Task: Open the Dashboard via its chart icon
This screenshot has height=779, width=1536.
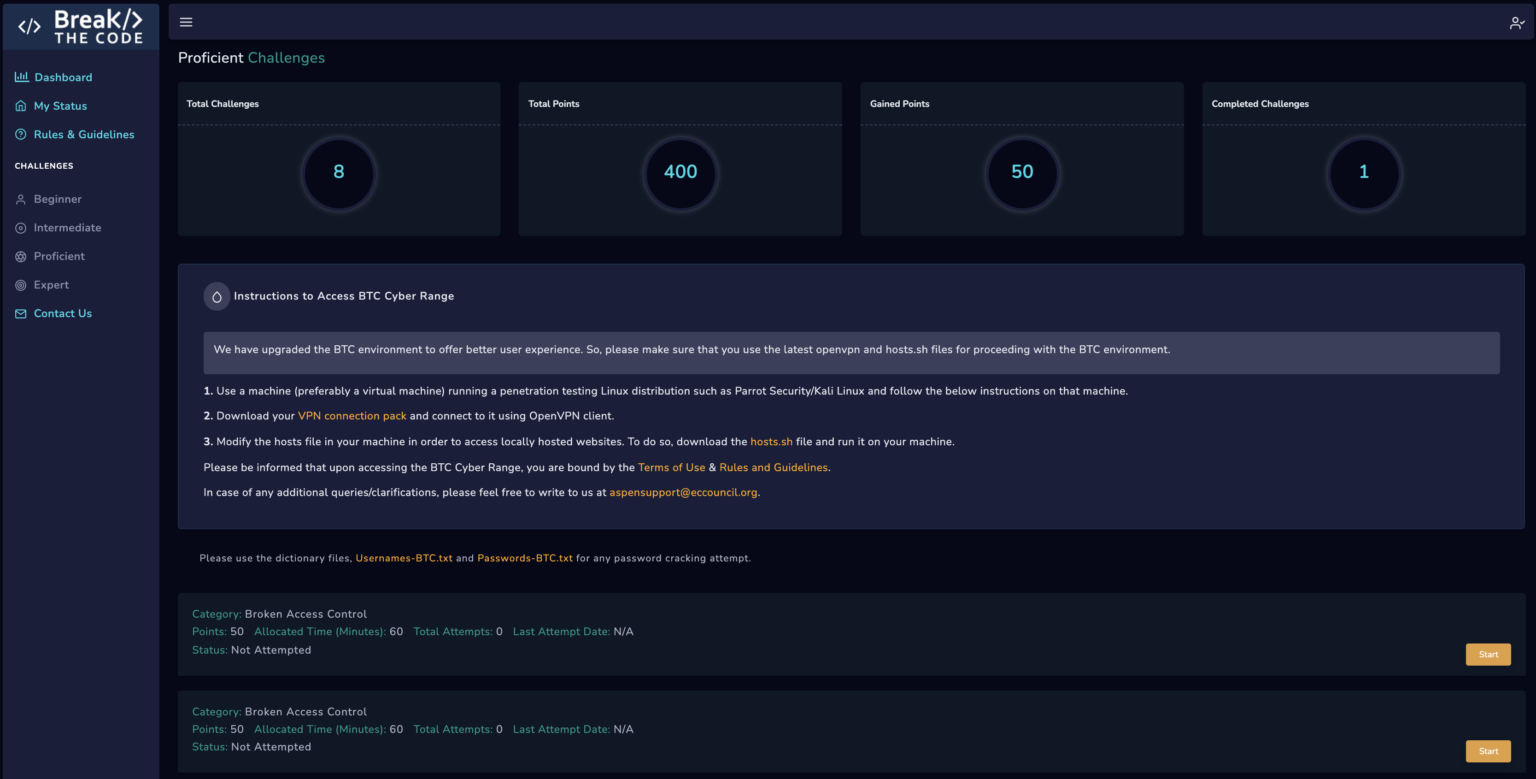Action: [20, 76]
